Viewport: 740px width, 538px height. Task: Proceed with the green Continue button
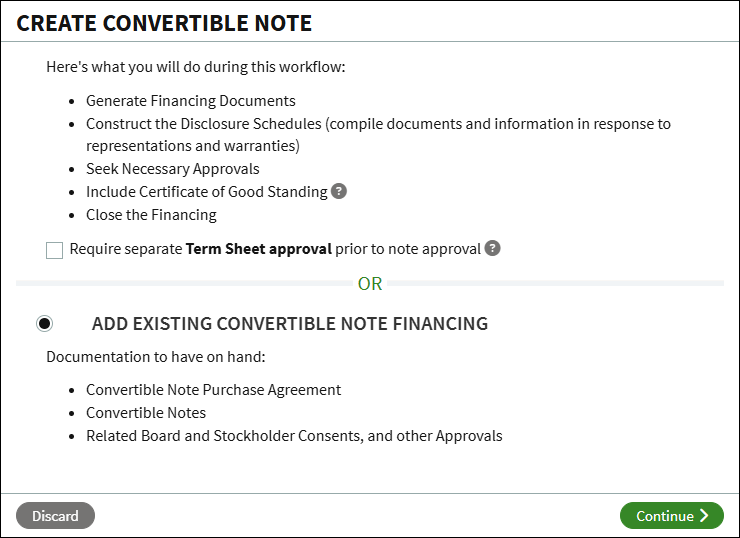point(672,515)
